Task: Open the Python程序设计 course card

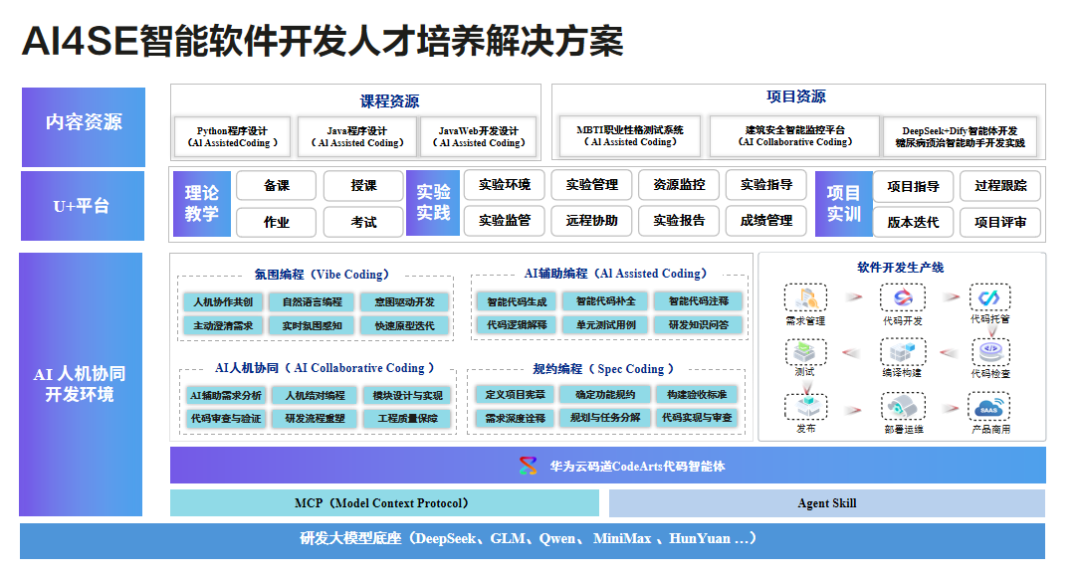Action: 232,136
